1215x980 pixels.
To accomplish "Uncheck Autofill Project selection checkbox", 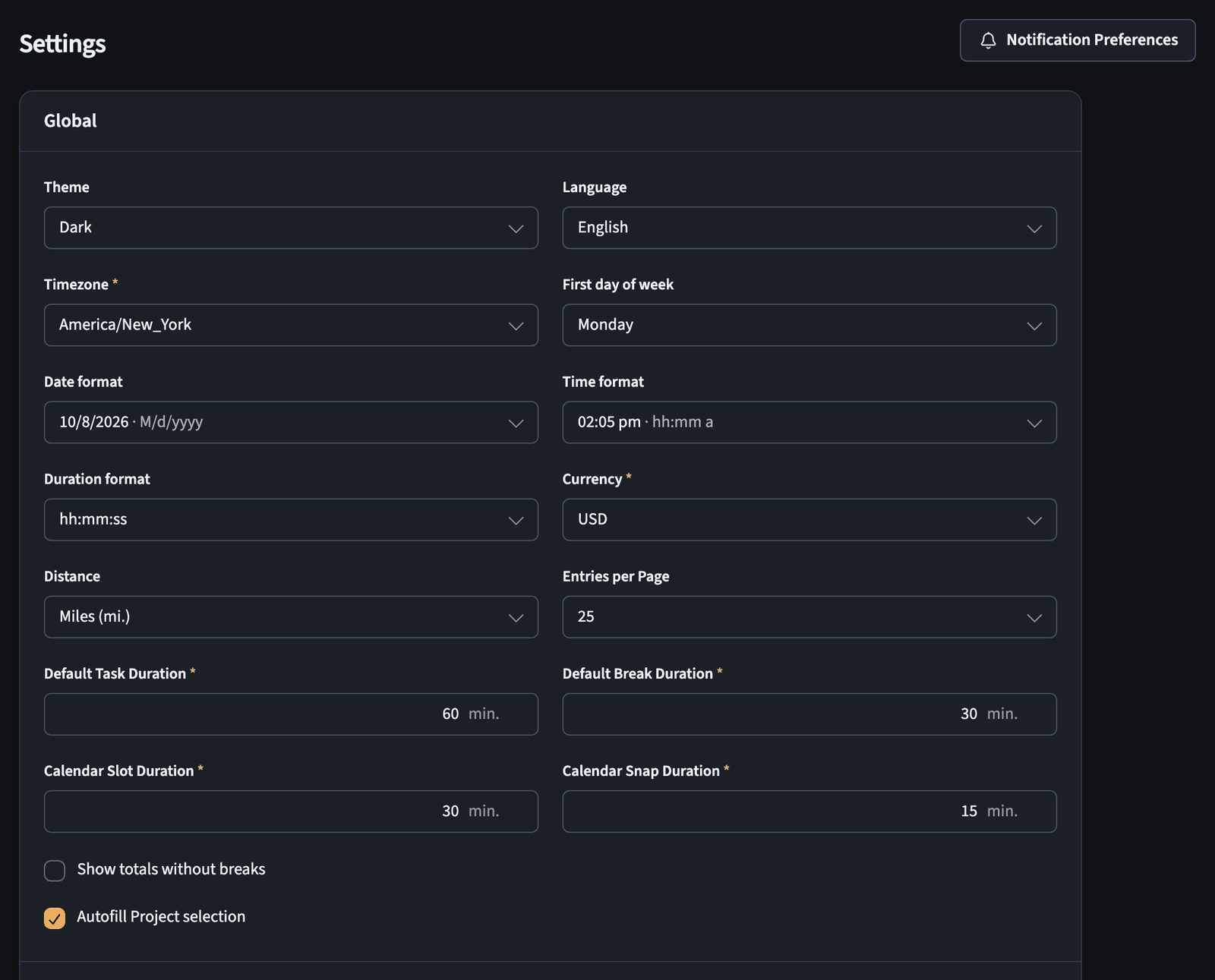I will (55, 919).
